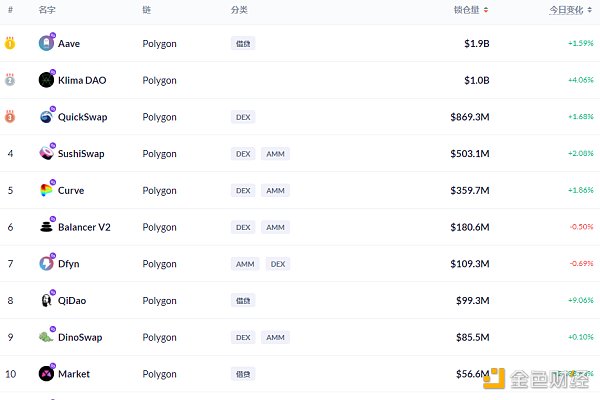This screenshot has height=400, width=600.
Task: Click the Market protocol logo icon
Action: coord(46,374)
